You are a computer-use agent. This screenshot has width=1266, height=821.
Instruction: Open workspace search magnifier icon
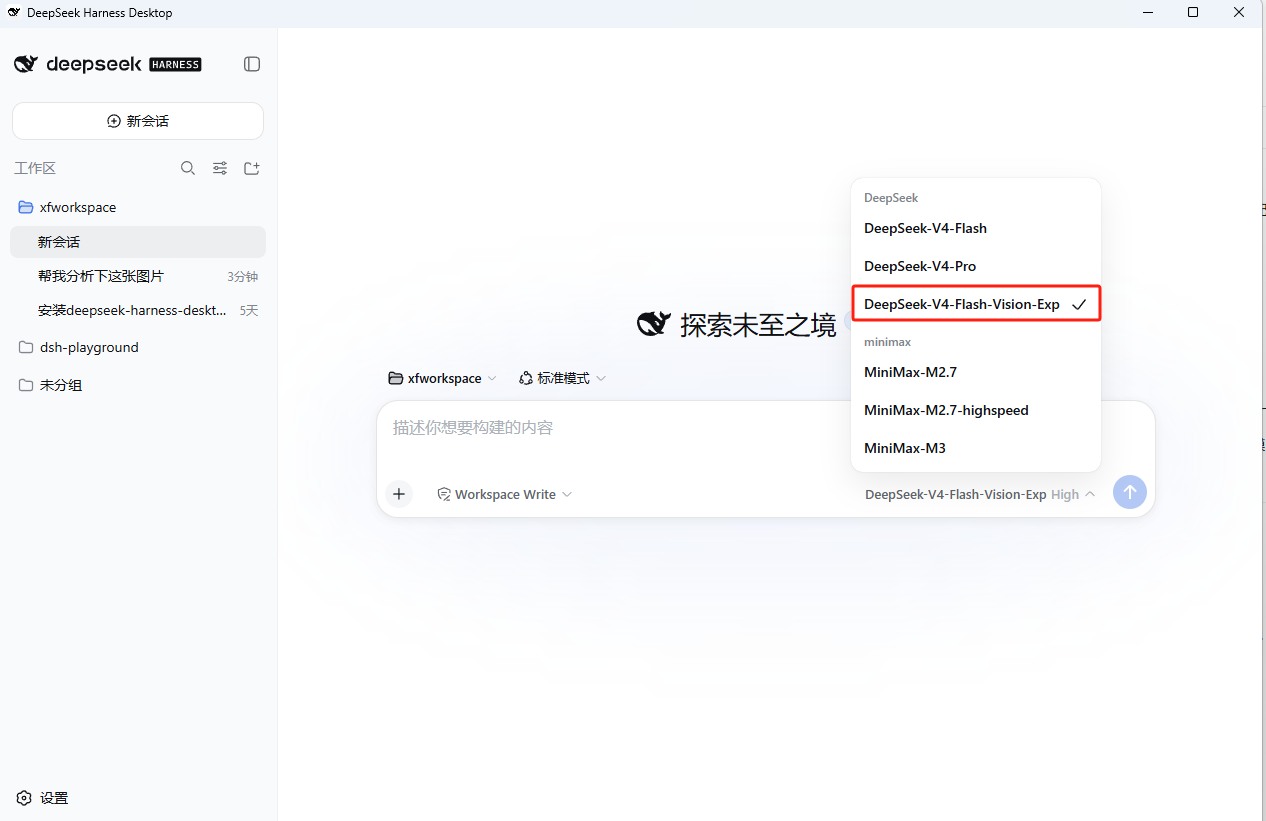coord(187,168)
